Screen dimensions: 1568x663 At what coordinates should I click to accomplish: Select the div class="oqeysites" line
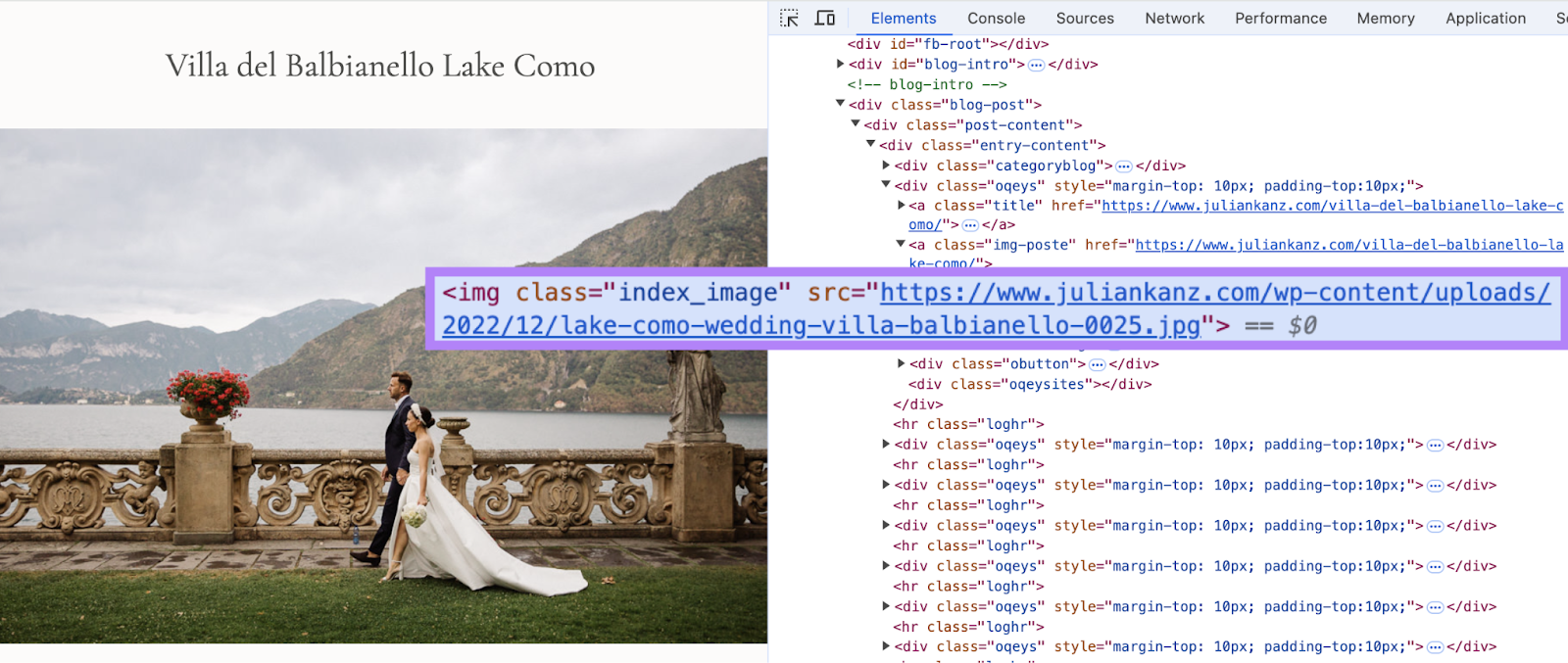point(1030,384)
